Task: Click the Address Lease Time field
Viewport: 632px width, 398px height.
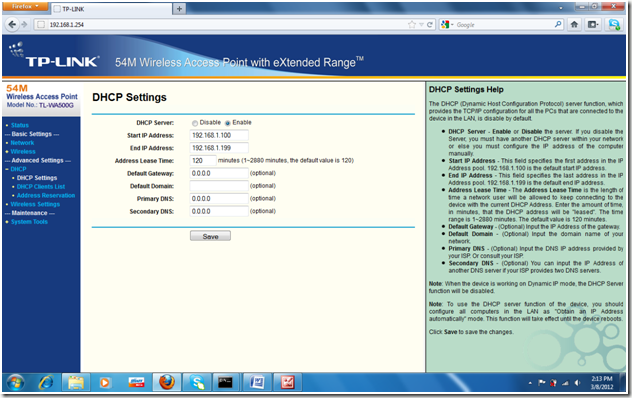Action: (x=203, y=160)
